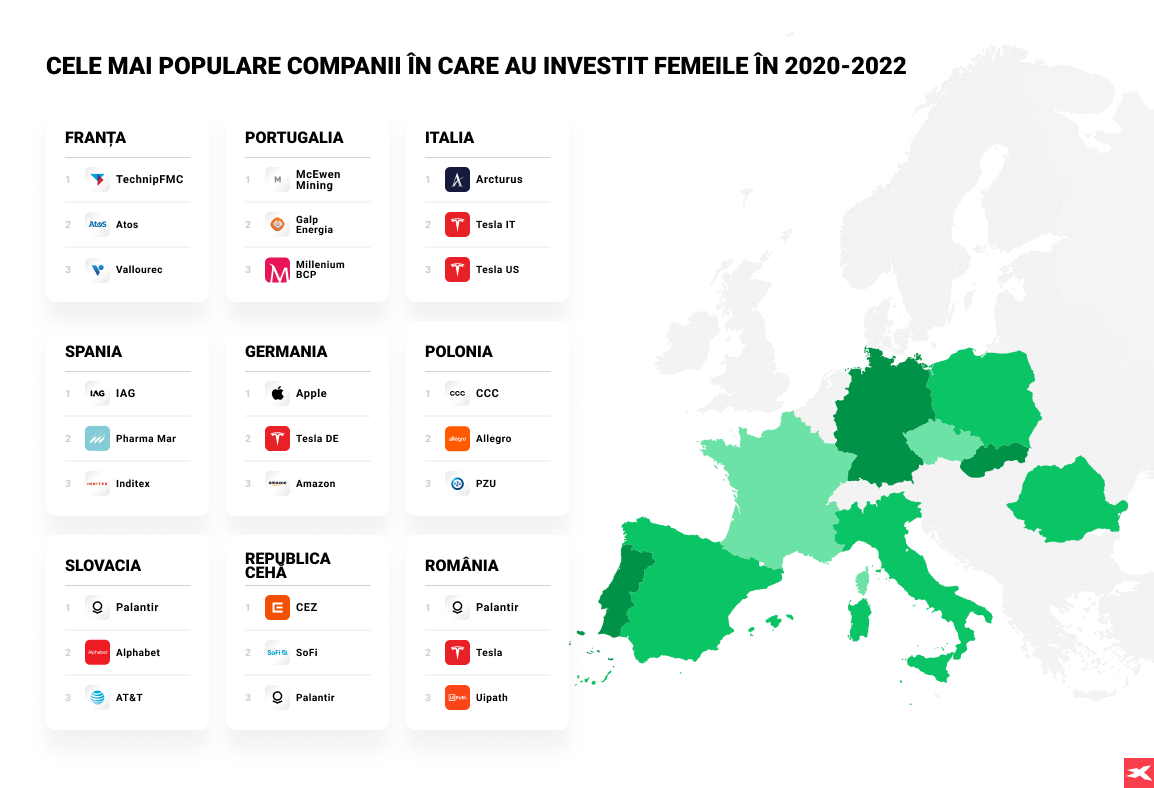Click the Pharma Mar teal logo
The width and height of the screenshot is (1154, 788).
point(97,439)
